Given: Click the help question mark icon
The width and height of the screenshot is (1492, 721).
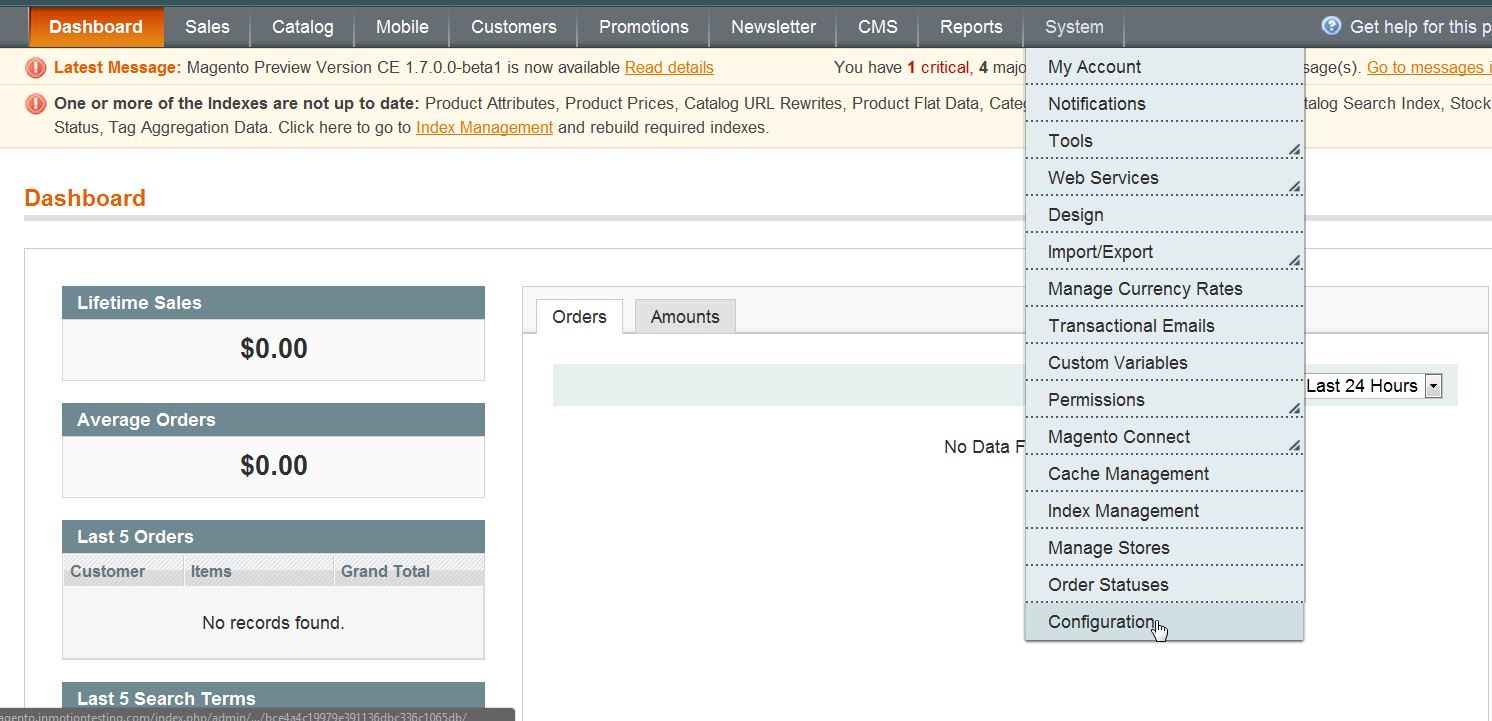Looking at the screenshot, I should 1331,26.
